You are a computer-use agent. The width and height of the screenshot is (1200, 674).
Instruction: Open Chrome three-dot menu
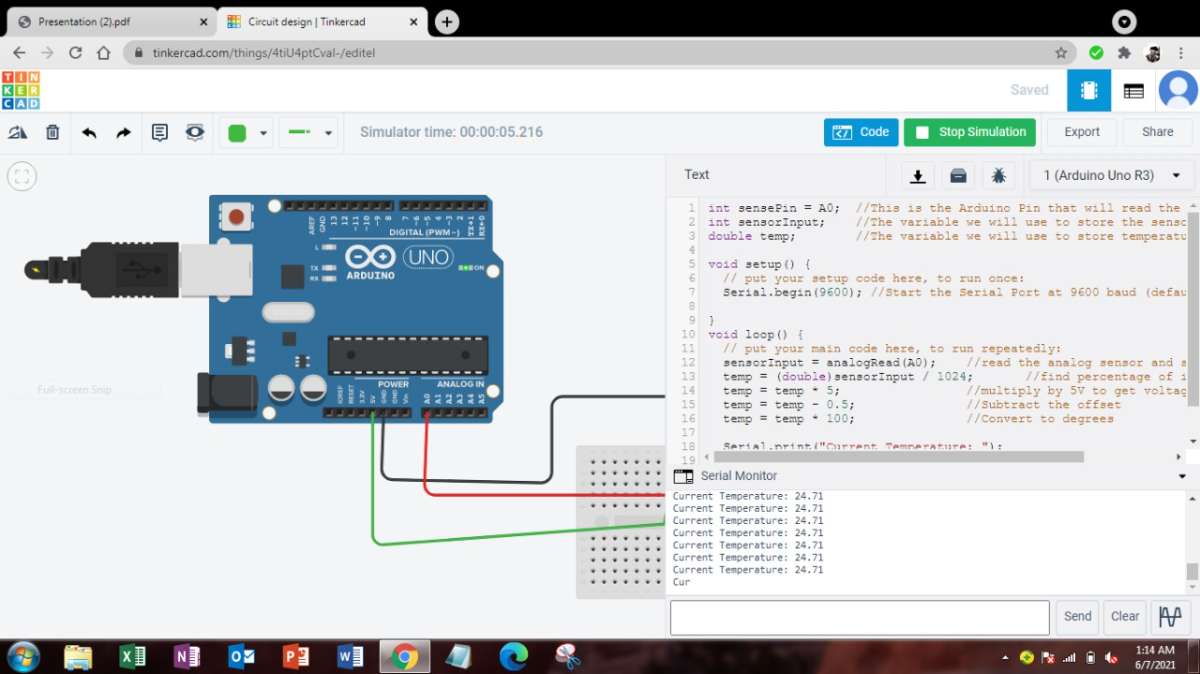point(1181,53)
